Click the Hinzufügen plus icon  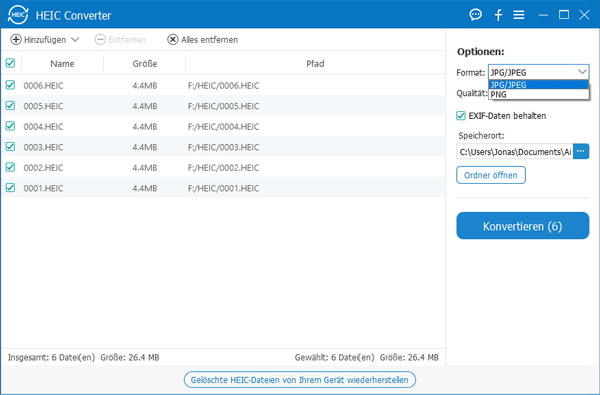tap(16, 39)
